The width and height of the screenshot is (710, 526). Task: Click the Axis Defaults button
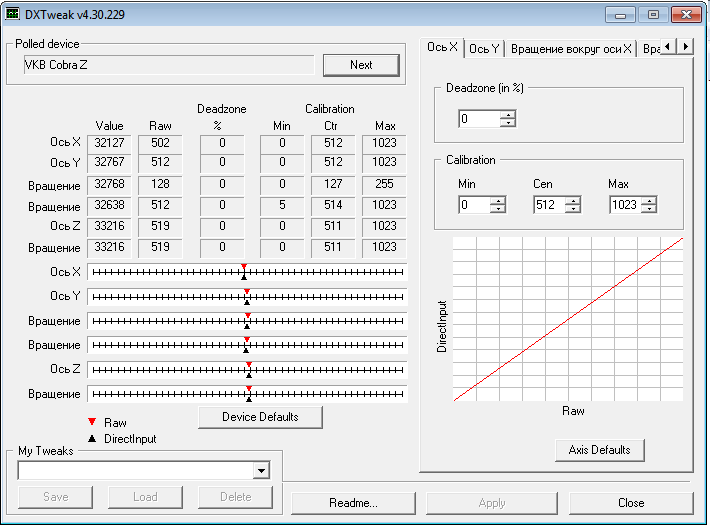click(599, 450)
